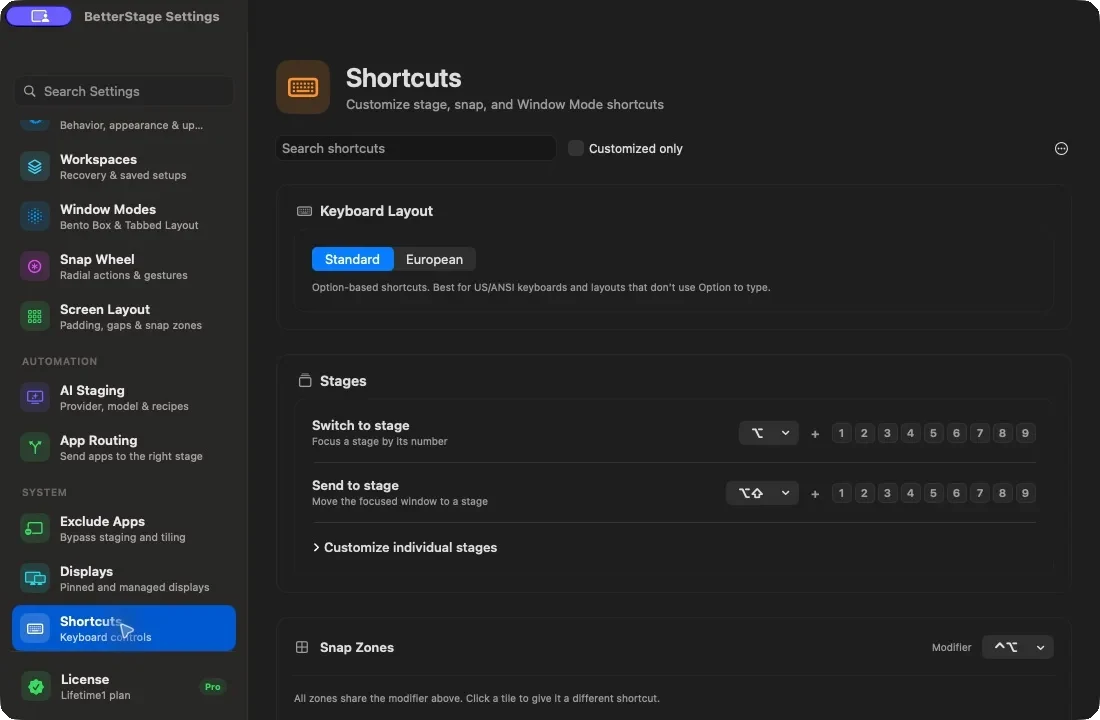This screenshot has width=1100, height=720.
Task: Open the Displays settings section
Action: click(x=123, y=578)
